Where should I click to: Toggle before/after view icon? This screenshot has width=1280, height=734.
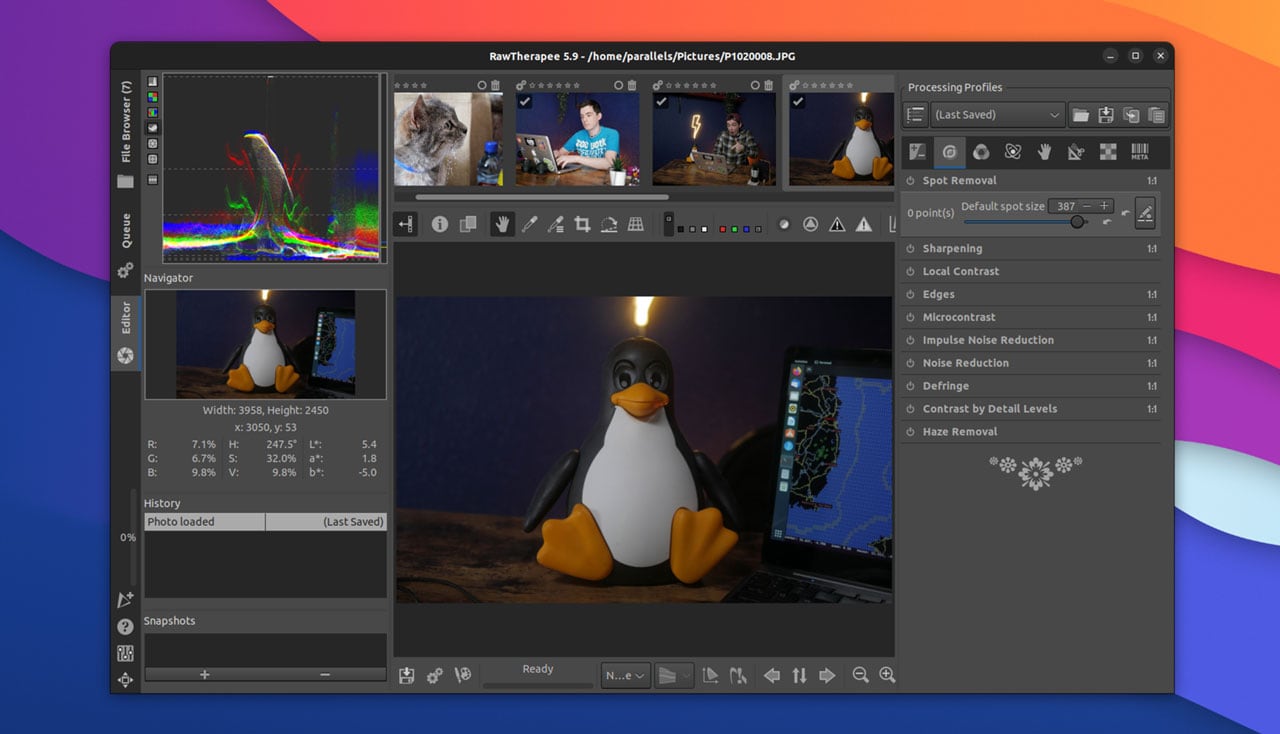click(x=467, y=225)
